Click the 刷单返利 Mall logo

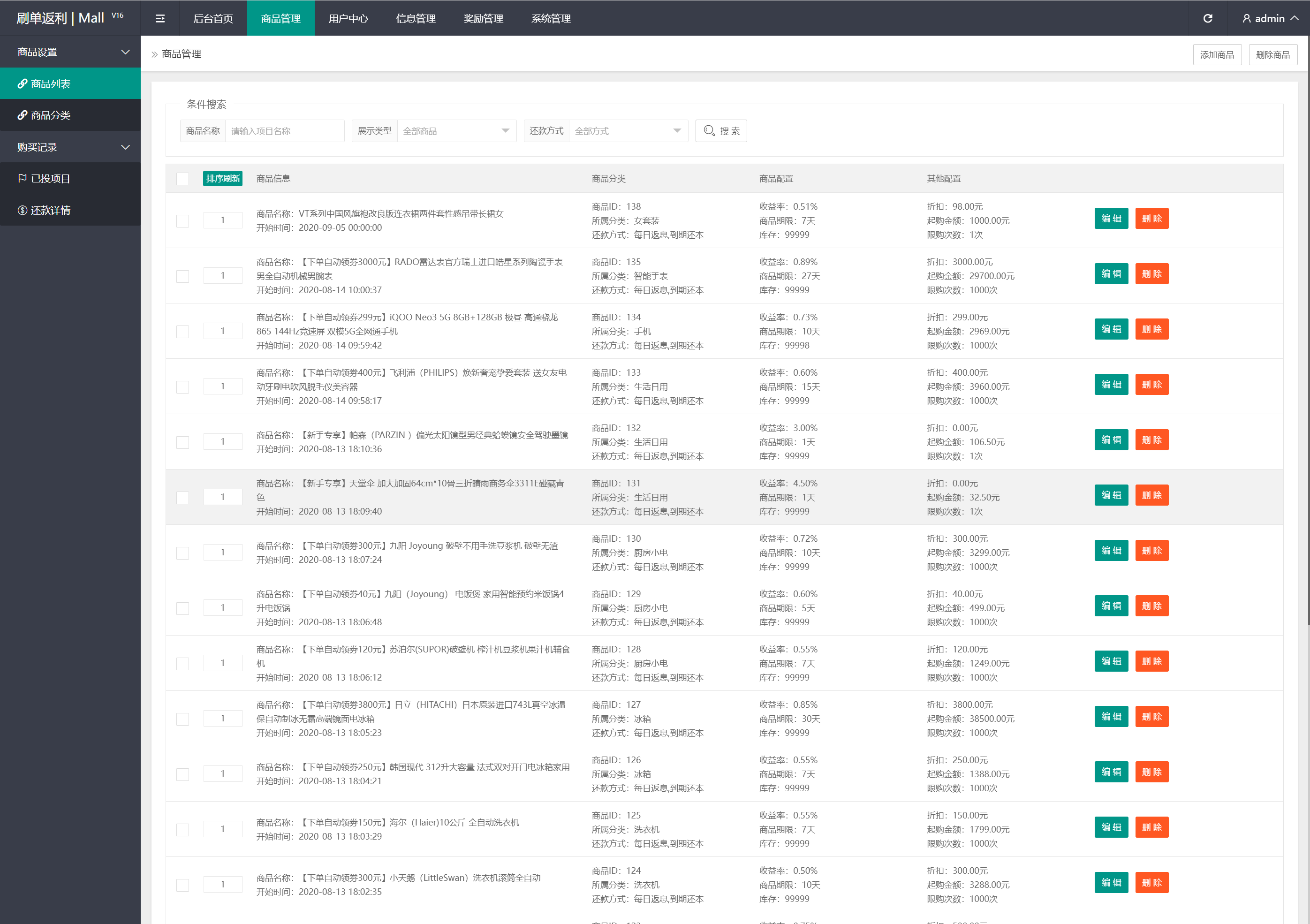[69, 18]
